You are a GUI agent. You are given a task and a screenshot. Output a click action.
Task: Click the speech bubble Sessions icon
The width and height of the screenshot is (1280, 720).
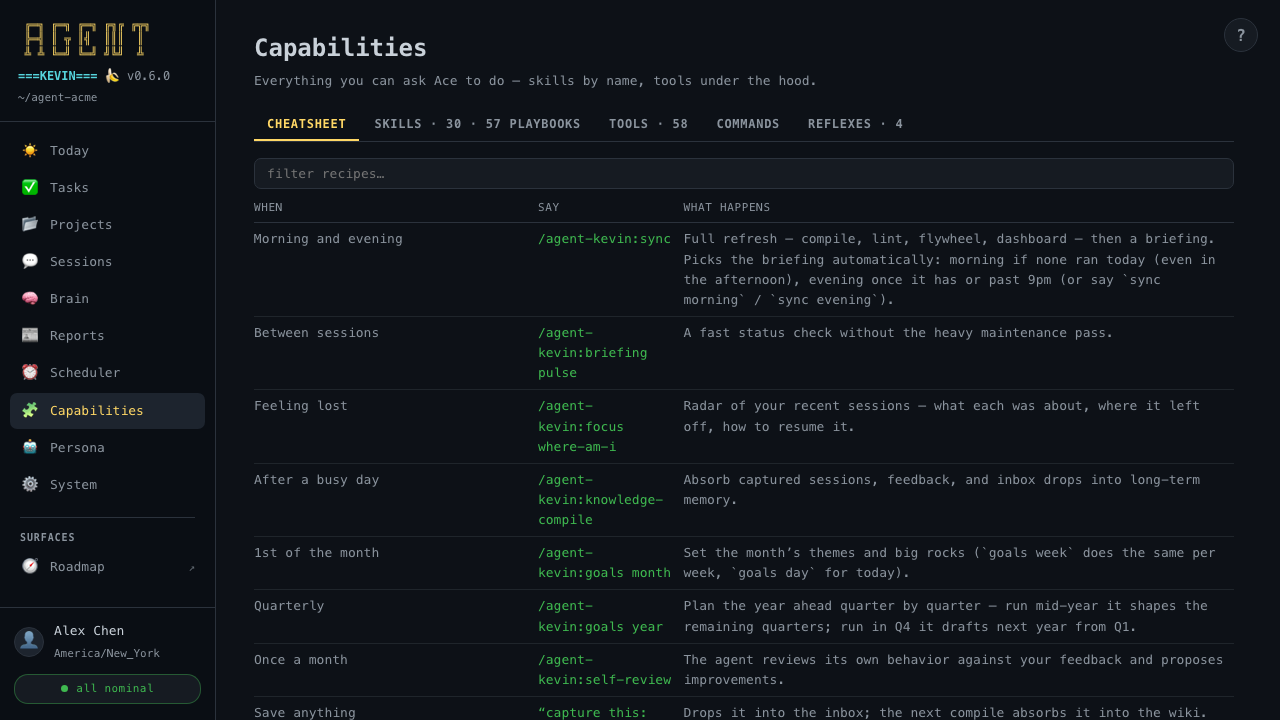point(30,261)
